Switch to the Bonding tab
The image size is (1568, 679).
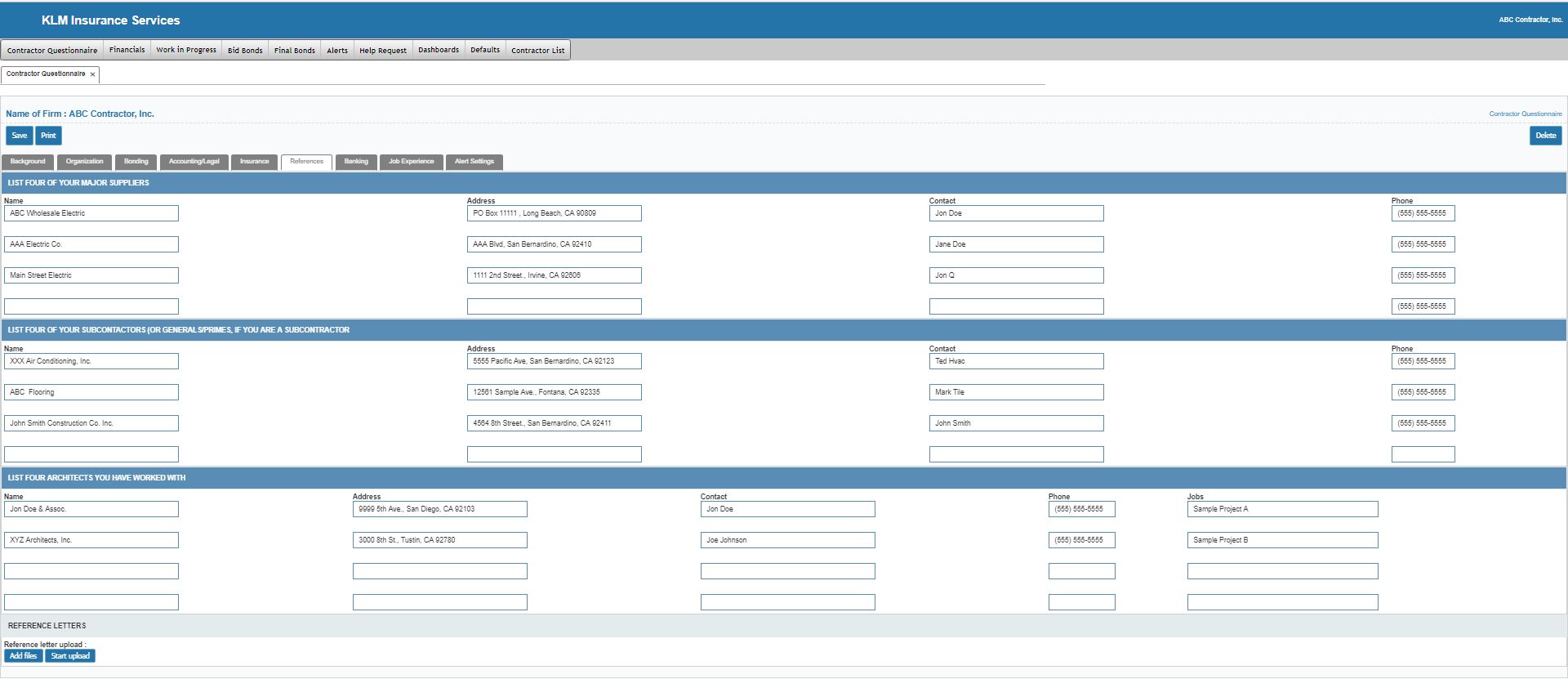(x=136, y=162)
